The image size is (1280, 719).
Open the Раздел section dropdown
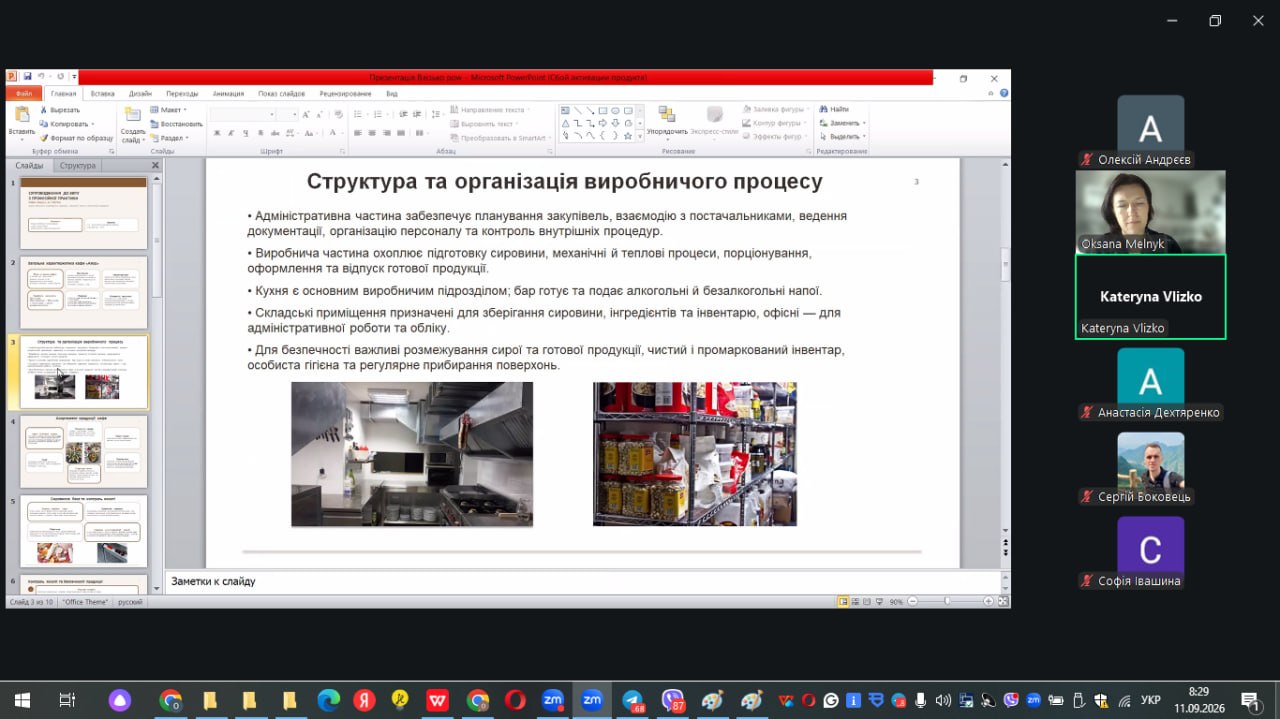(168, 138)
